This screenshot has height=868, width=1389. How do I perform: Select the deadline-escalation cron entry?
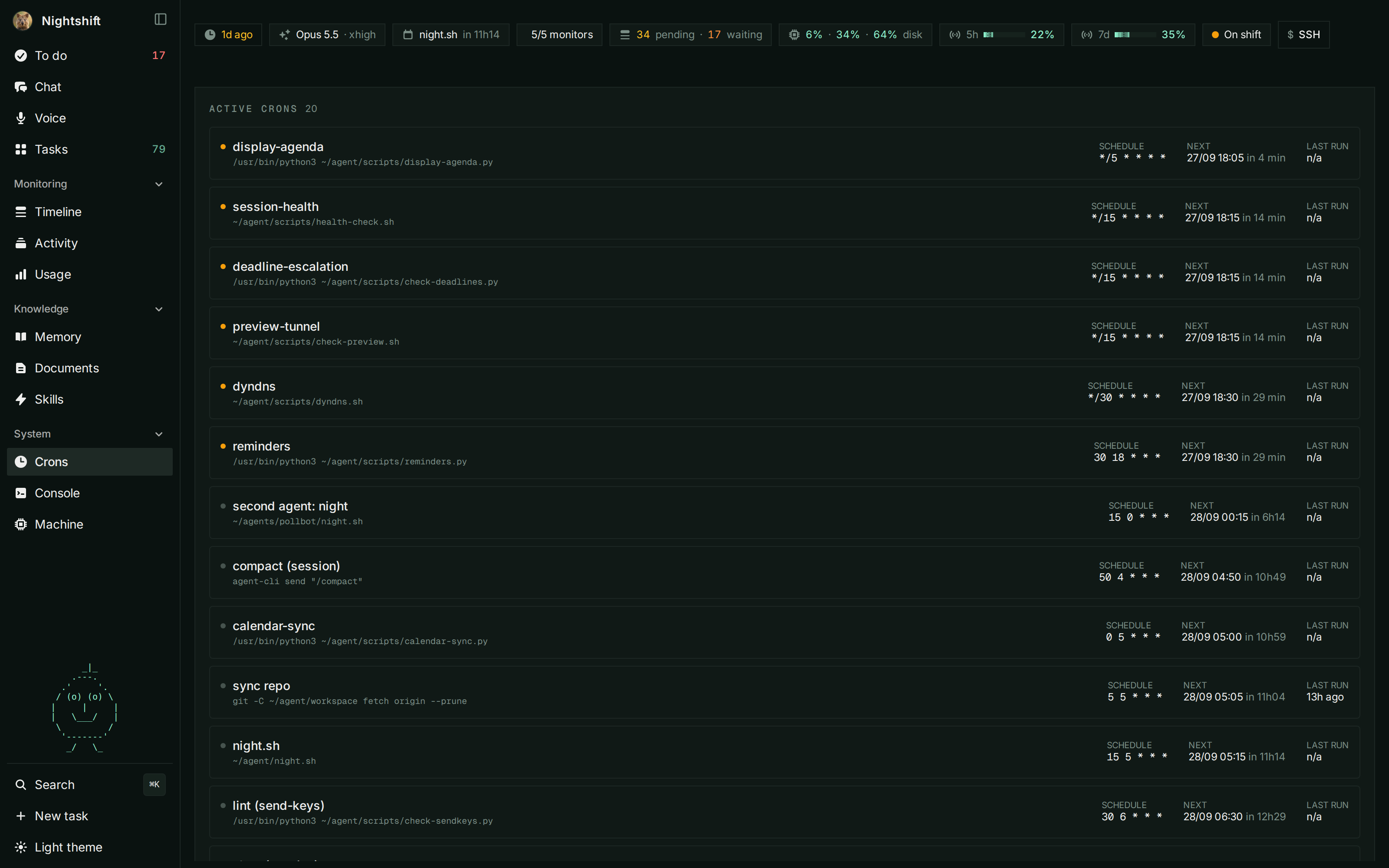click(784, 273)
